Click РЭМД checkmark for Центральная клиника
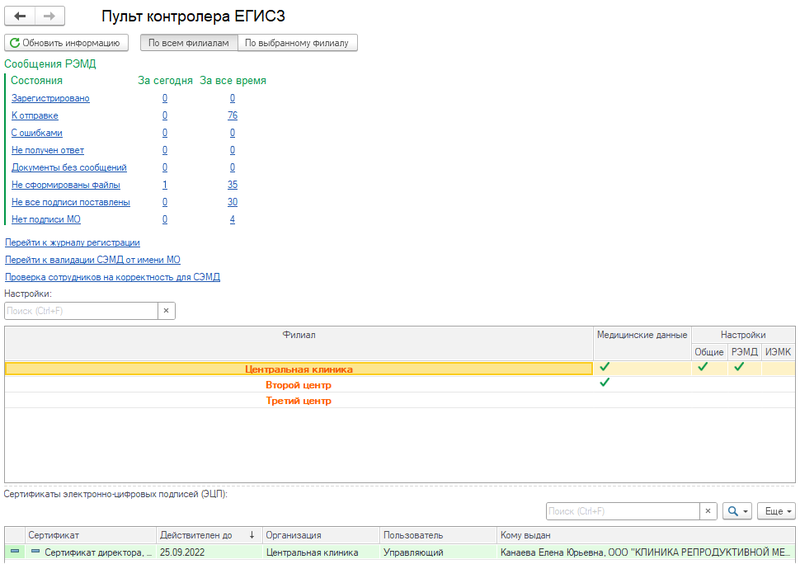This screenshot has height=564, width=800. 739,366
